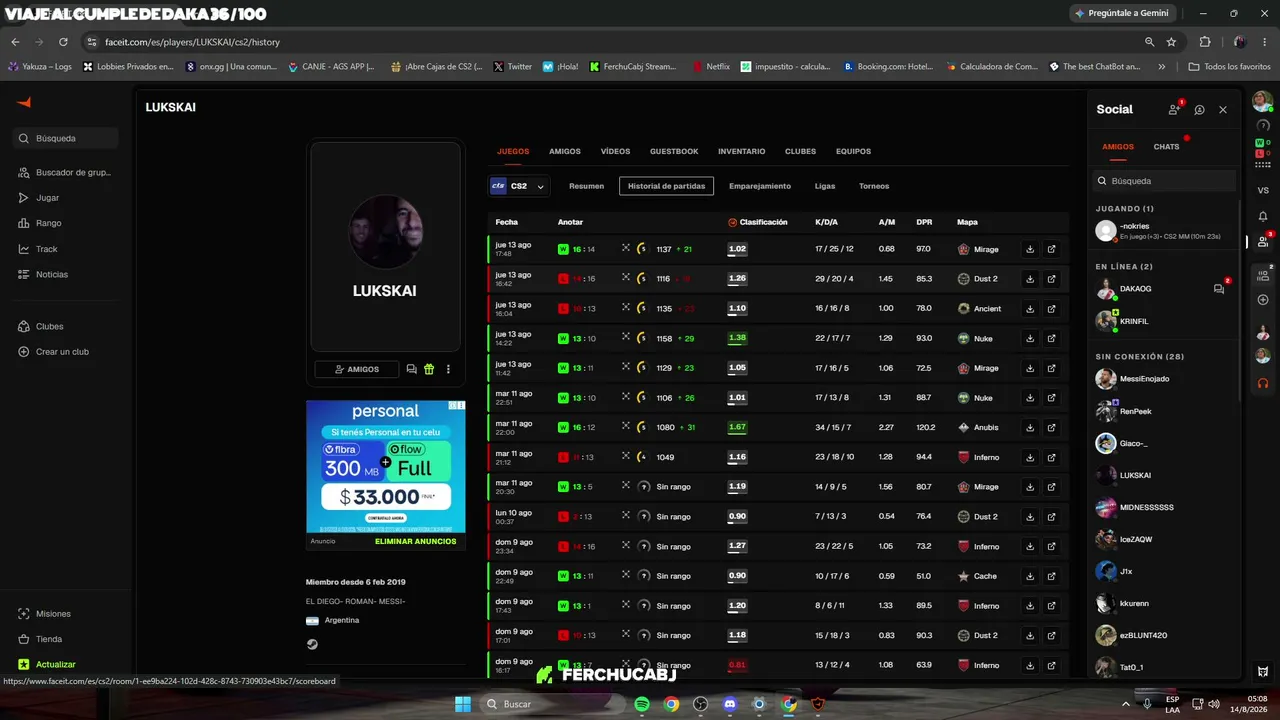Select the Resumen sub-tab
The height and width of the screenshot is (720, 1280).
[x=586, y=186]
